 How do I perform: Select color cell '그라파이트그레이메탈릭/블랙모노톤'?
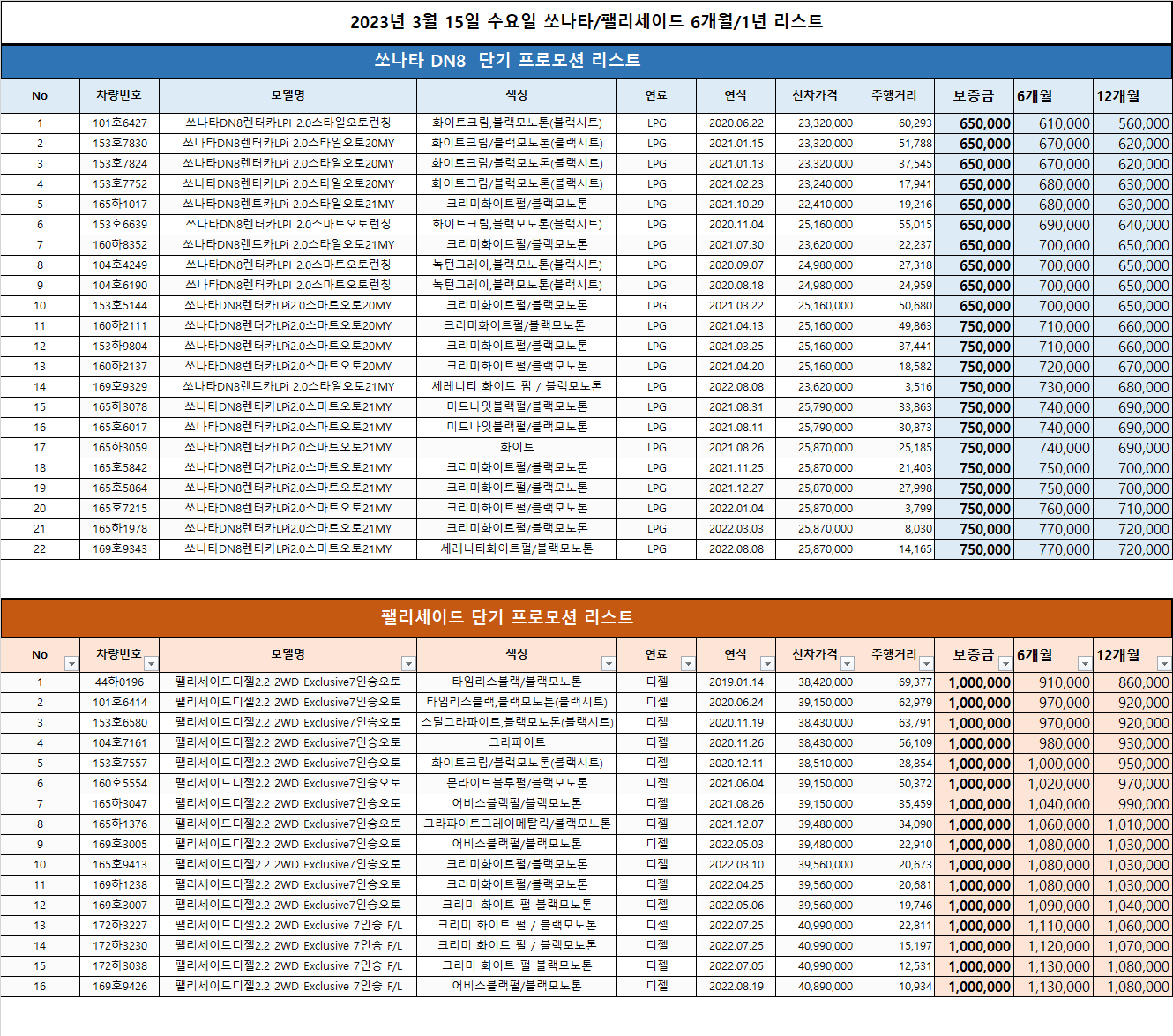point(517,824)
